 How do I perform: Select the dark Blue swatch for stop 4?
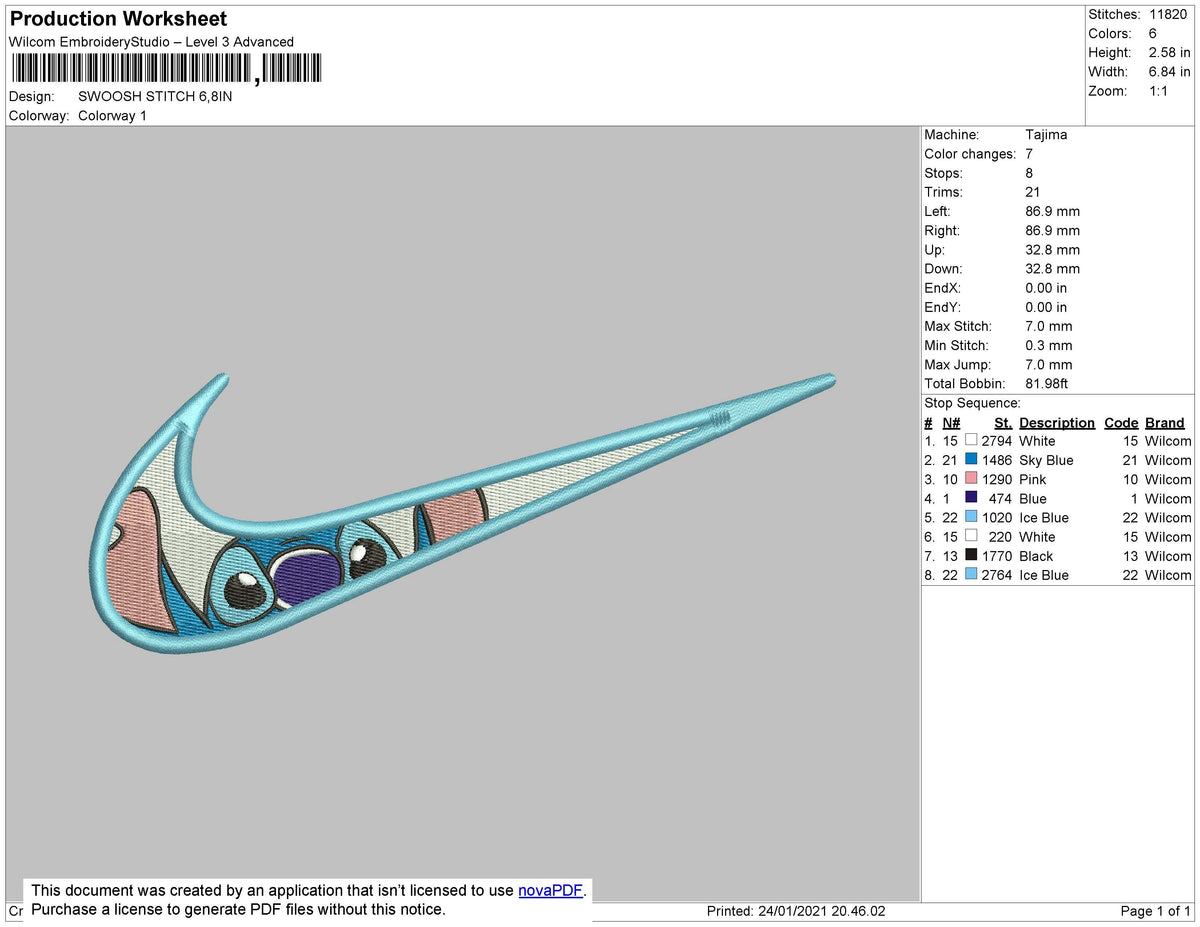(970, 498)
